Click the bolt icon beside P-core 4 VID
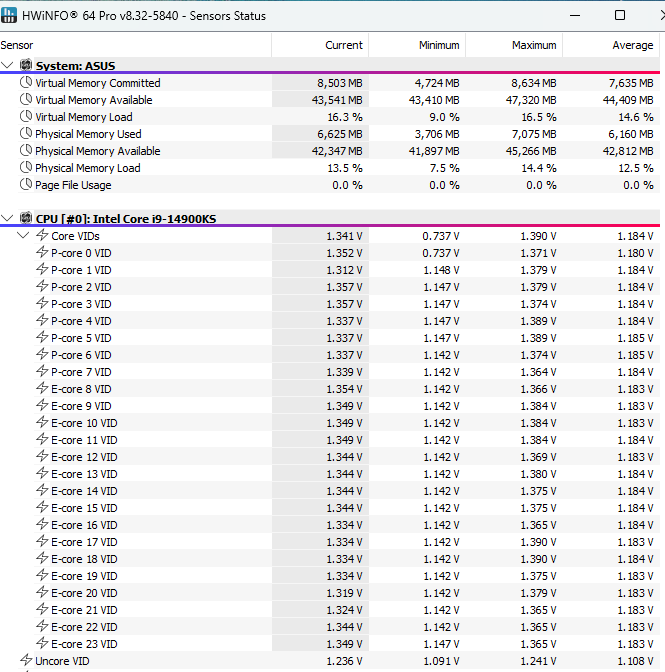Screen dimensions: 665x672 [42, 320]
